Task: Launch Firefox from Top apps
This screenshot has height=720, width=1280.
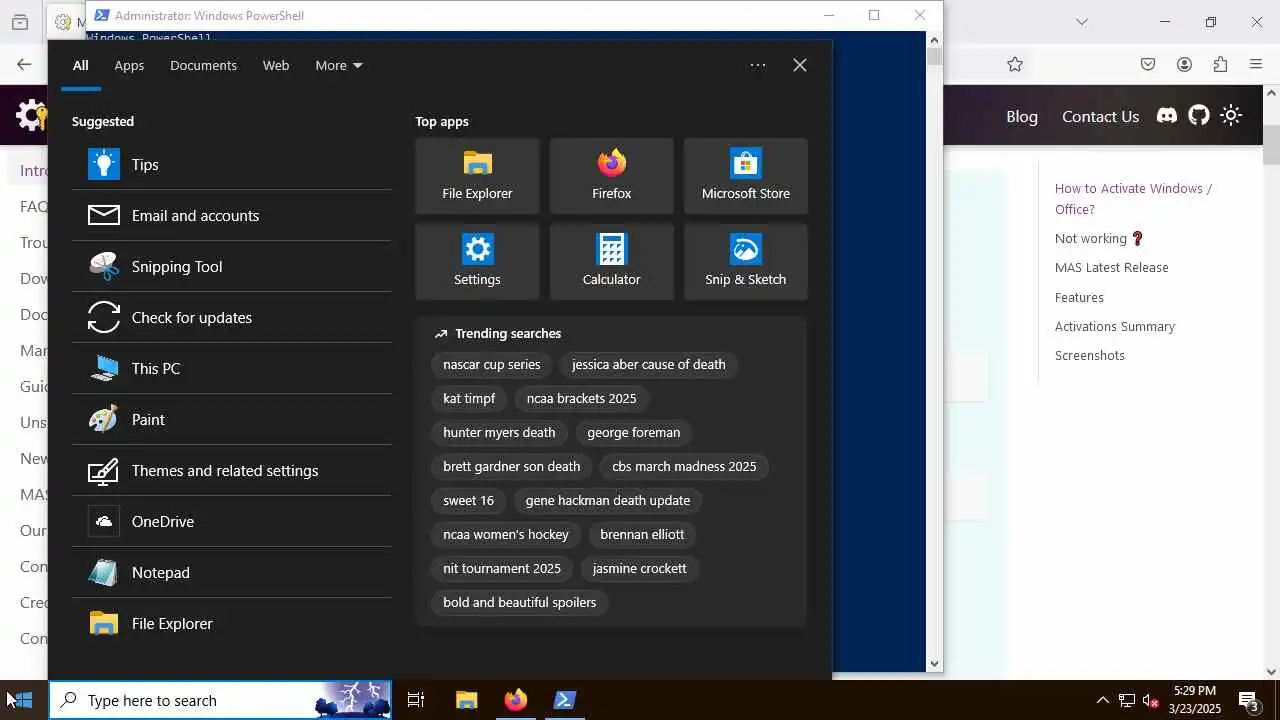Action: click(611, 176)
